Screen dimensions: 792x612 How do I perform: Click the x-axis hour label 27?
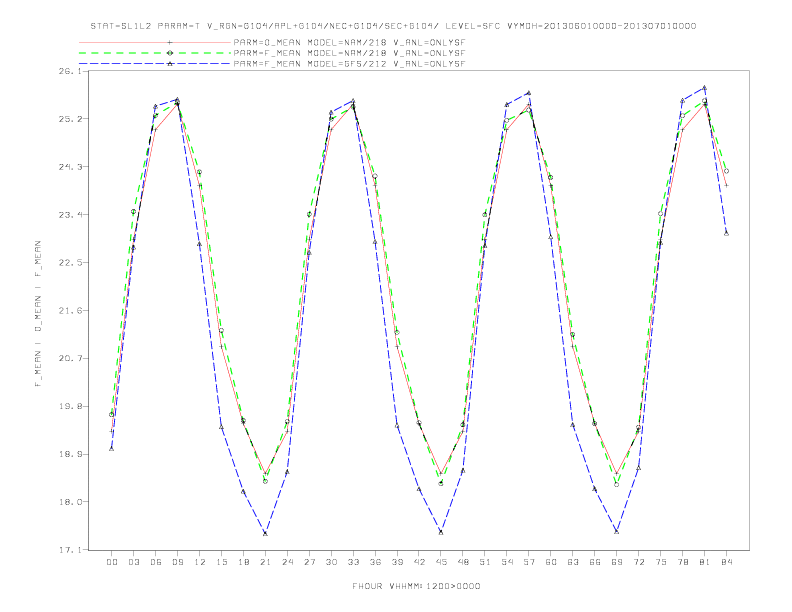(309, 562)
